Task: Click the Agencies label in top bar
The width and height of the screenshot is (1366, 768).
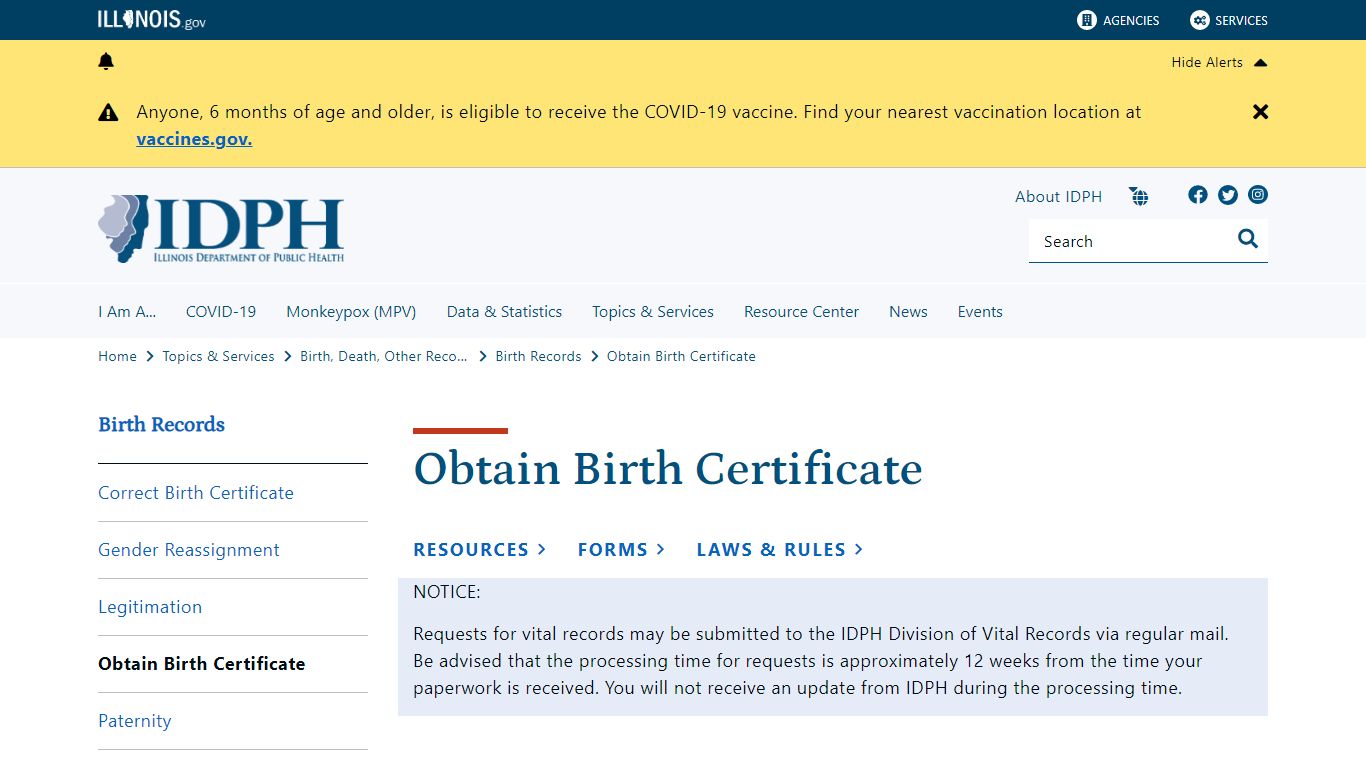Action: [x=1131, y=20]
